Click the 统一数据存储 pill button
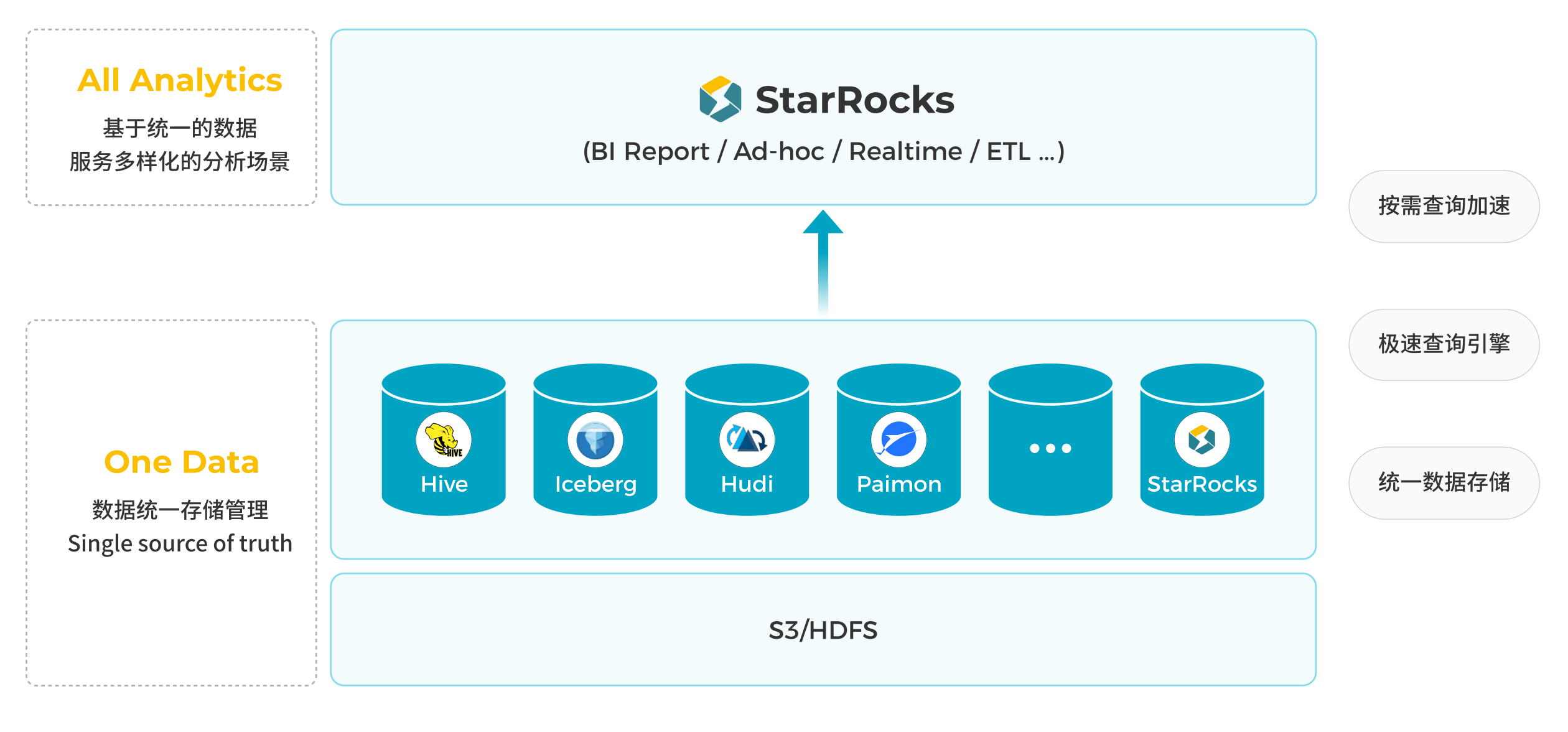Image resolution: width=1568 pixels, height=732 pixels. [x=1444, y=482]
